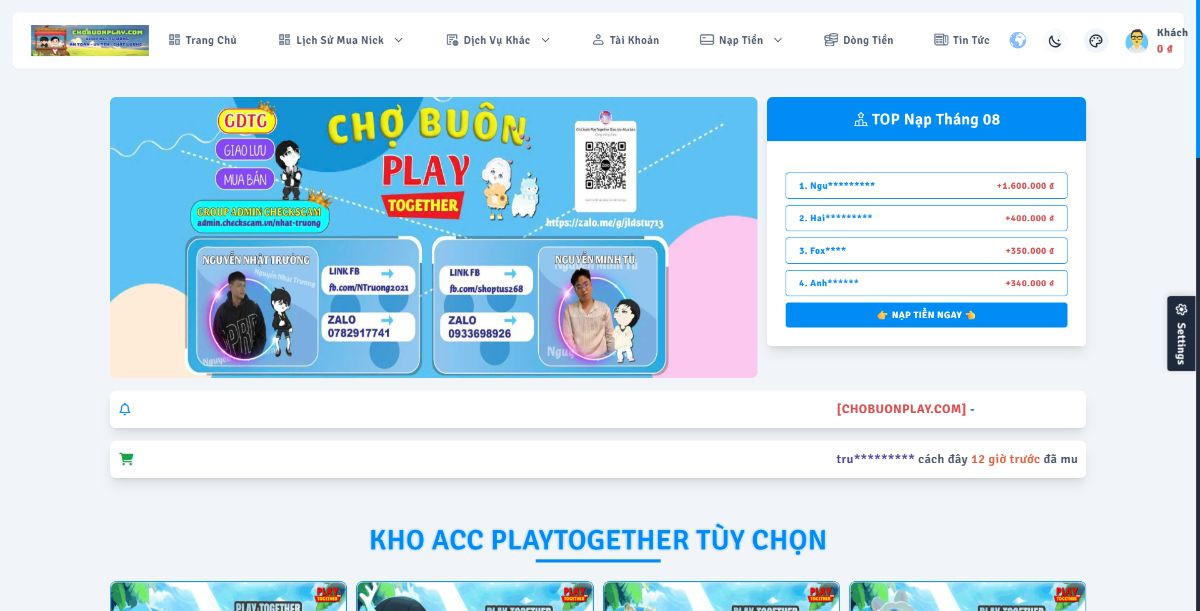Click the QR code on banner
Viewport: 1200px width, 611px height.
click(x=605, y=165)
